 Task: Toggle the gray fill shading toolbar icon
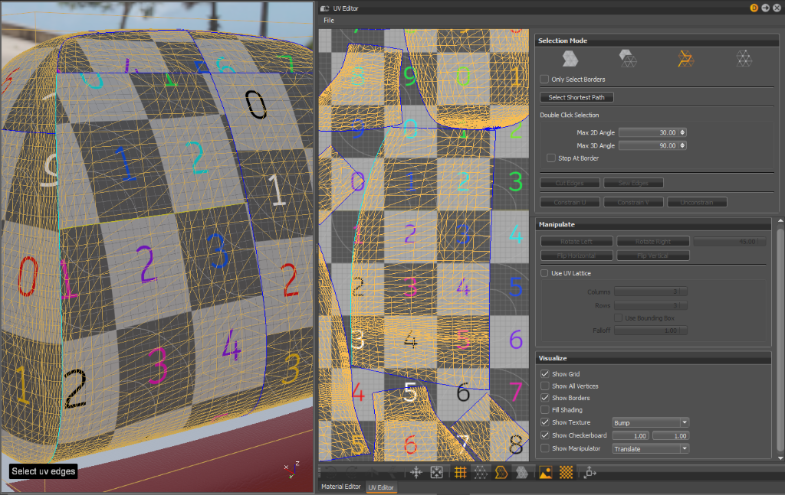coord(522,472)
